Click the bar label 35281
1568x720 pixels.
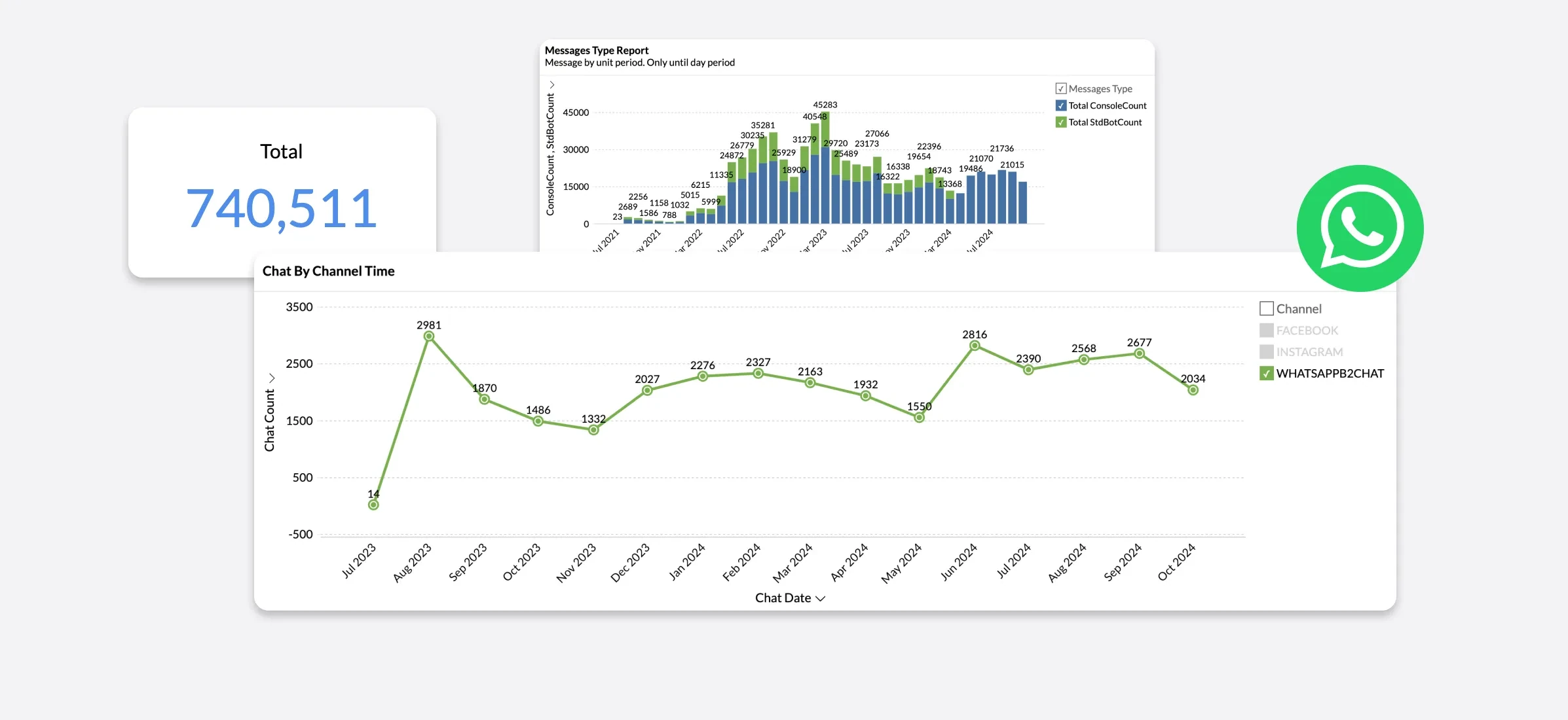(x=763, y=125)
